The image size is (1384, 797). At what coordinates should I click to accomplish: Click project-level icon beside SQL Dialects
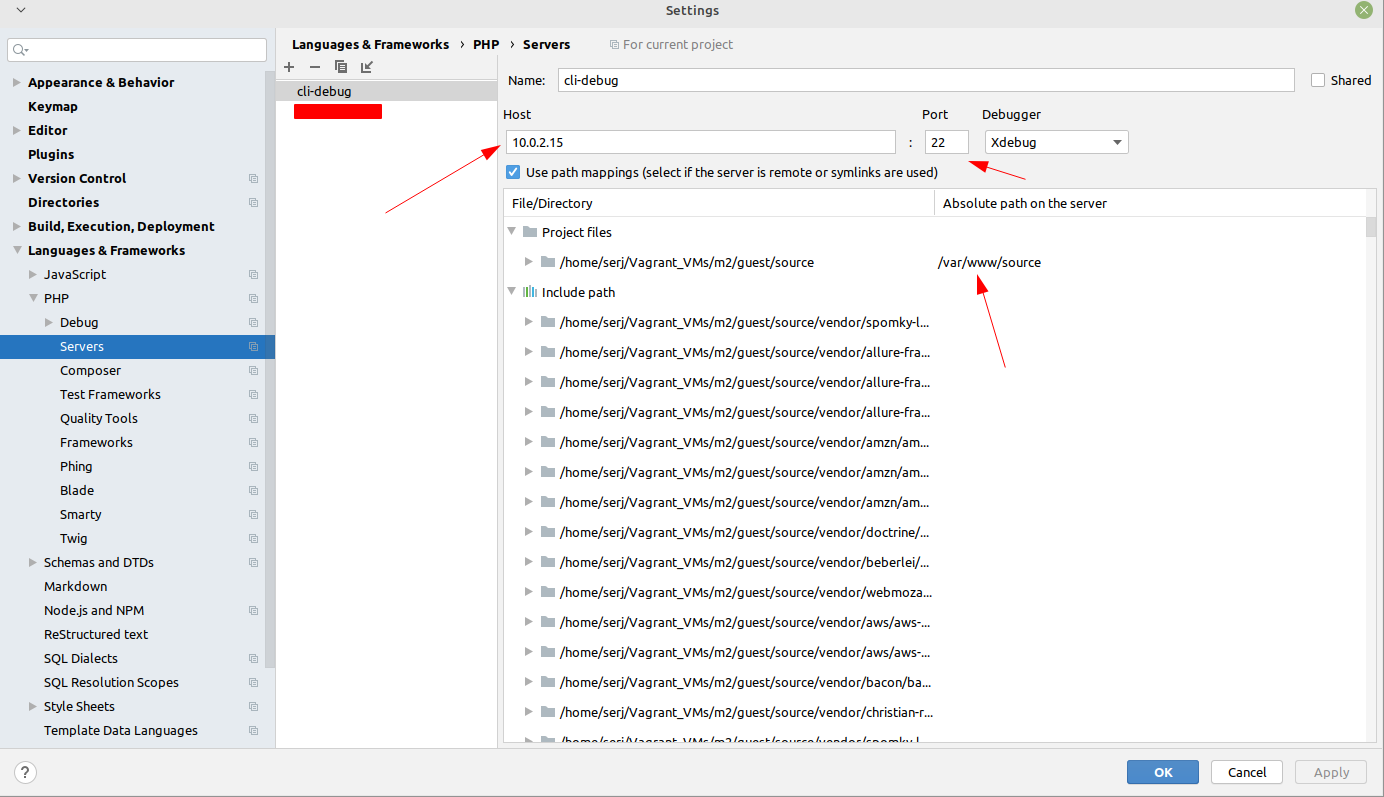(x=253, y=659)
